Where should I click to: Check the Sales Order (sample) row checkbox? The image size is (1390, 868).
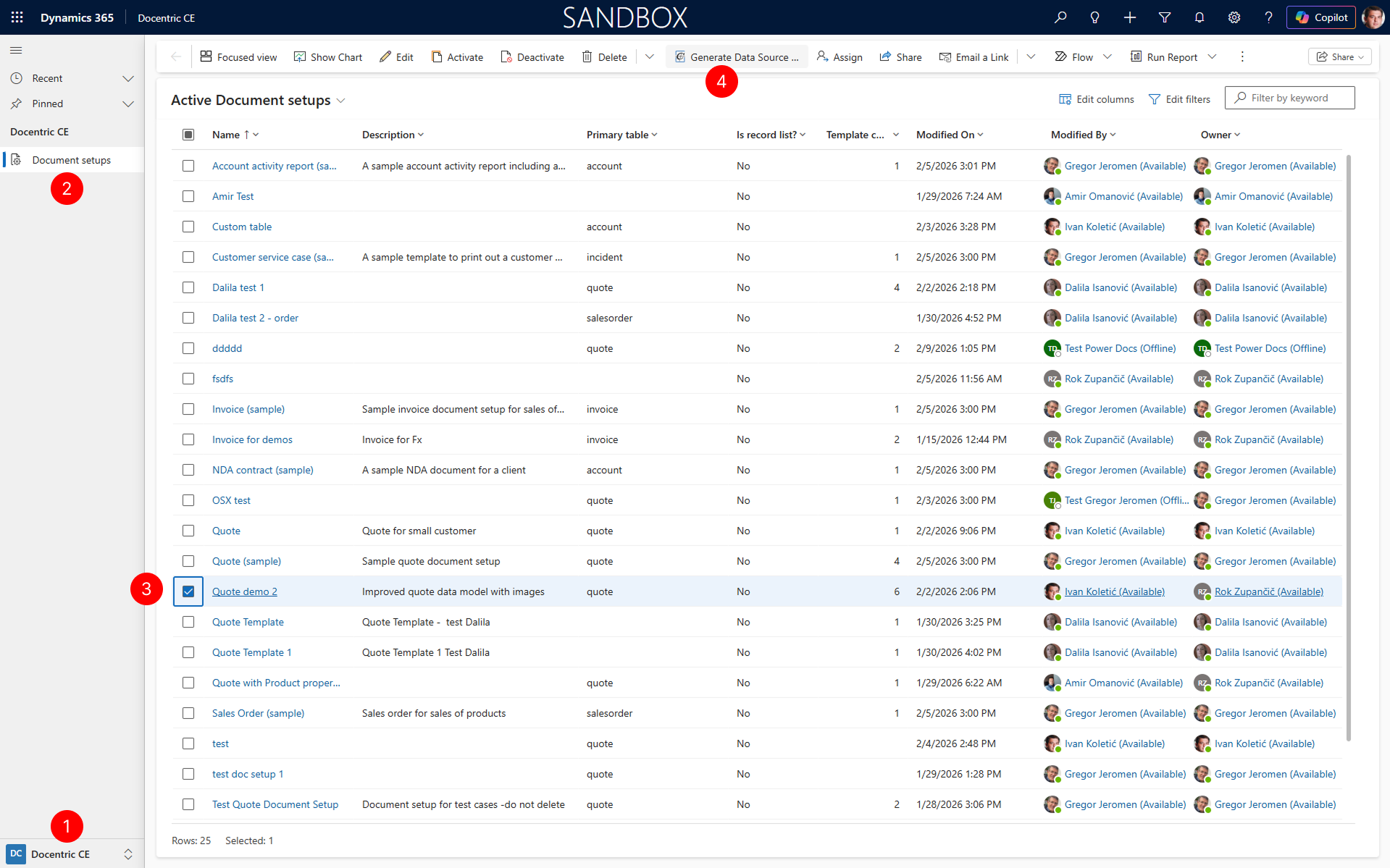[x=188, y=713]
